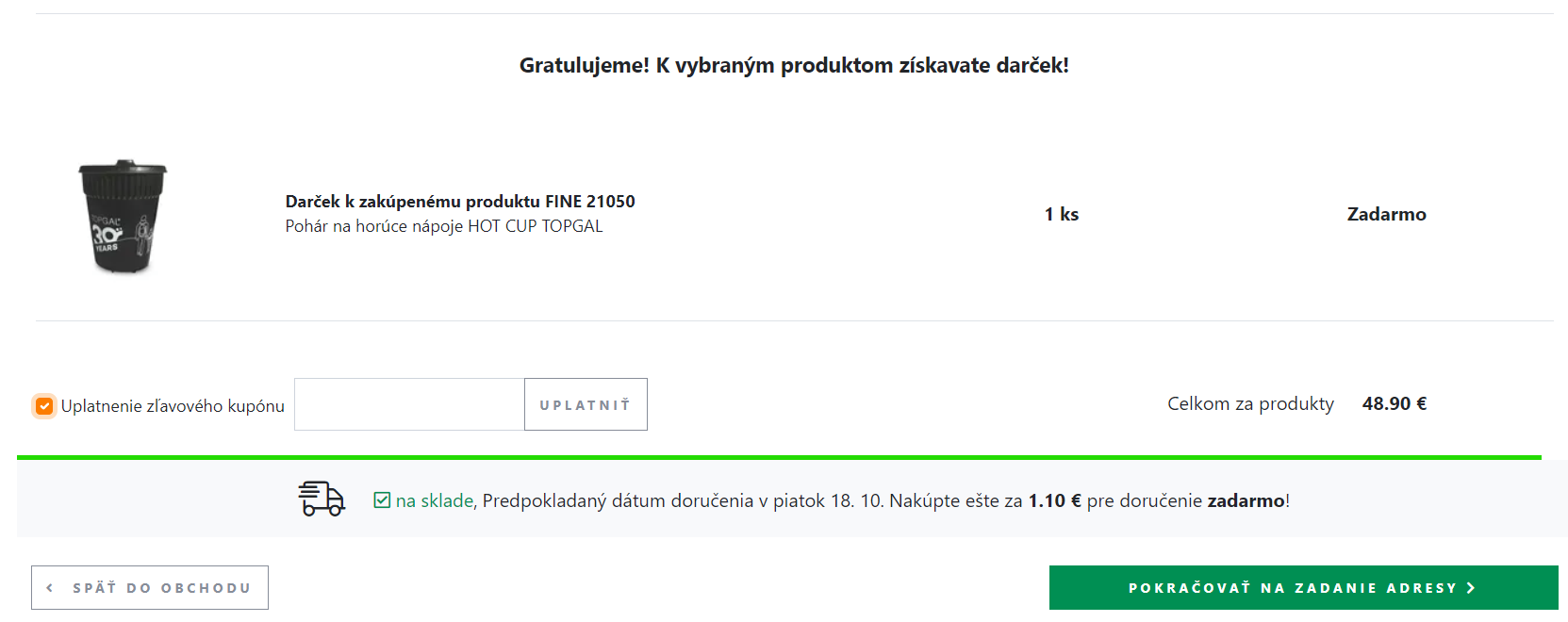
Task: Click the 'UPLATNIŤ' button
Action: (x=586, y=404)
